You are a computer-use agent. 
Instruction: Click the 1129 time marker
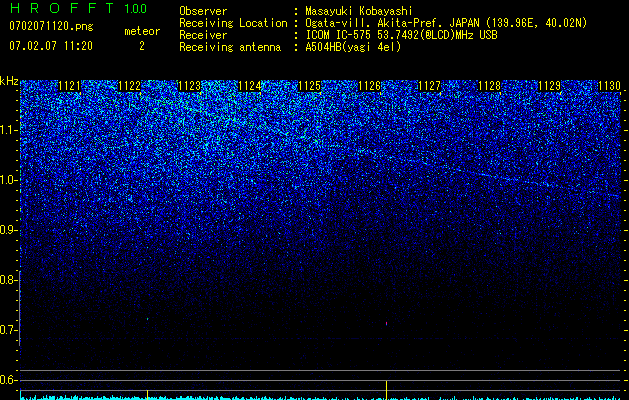coord(549,86)
